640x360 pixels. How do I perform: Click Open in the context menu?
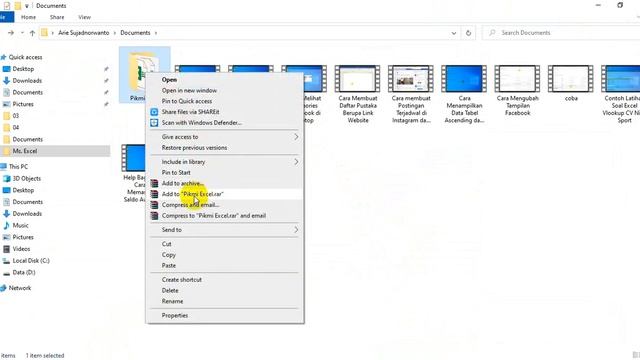coord(169,80)
